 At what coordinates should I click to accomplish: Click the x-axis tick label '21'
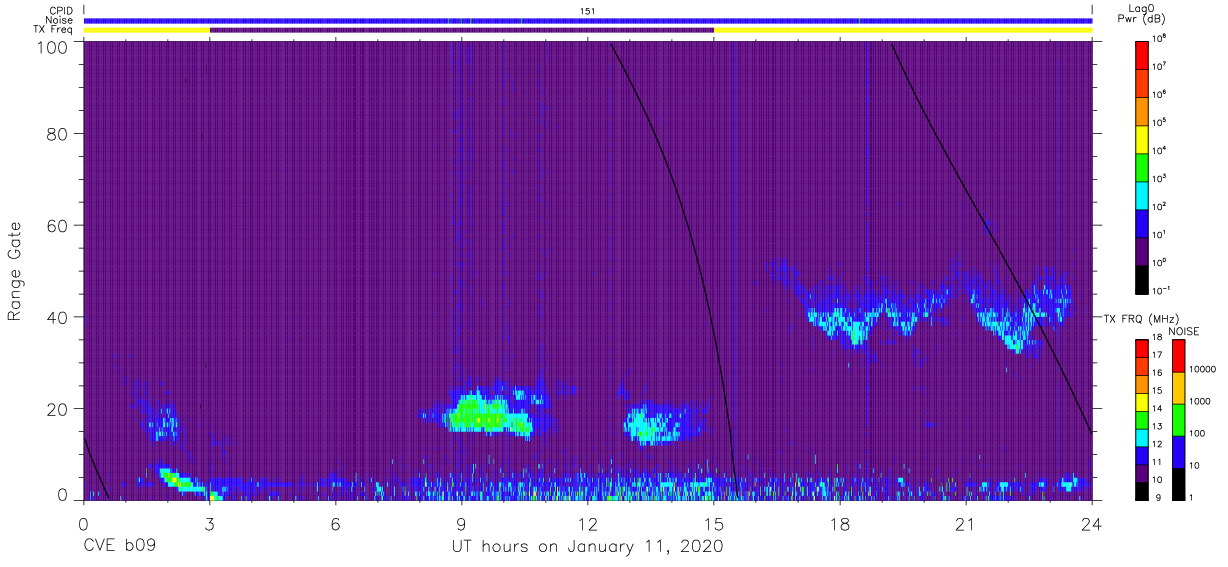[966, 524]
